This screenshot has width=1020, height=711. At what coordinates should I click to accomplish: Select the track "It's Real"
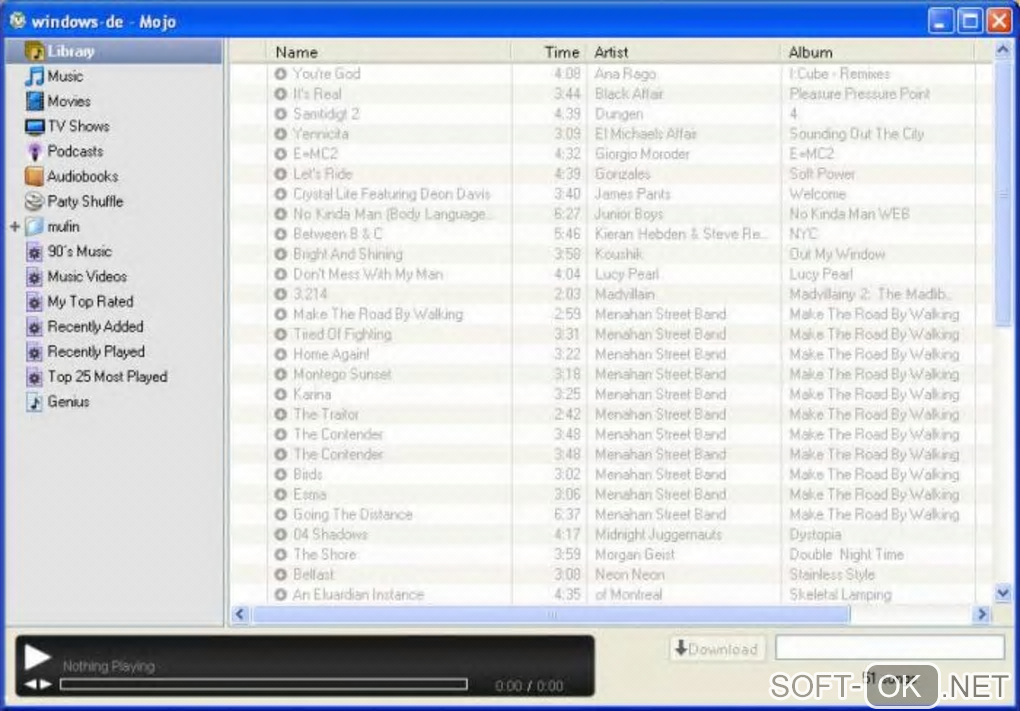coord(317,94)
